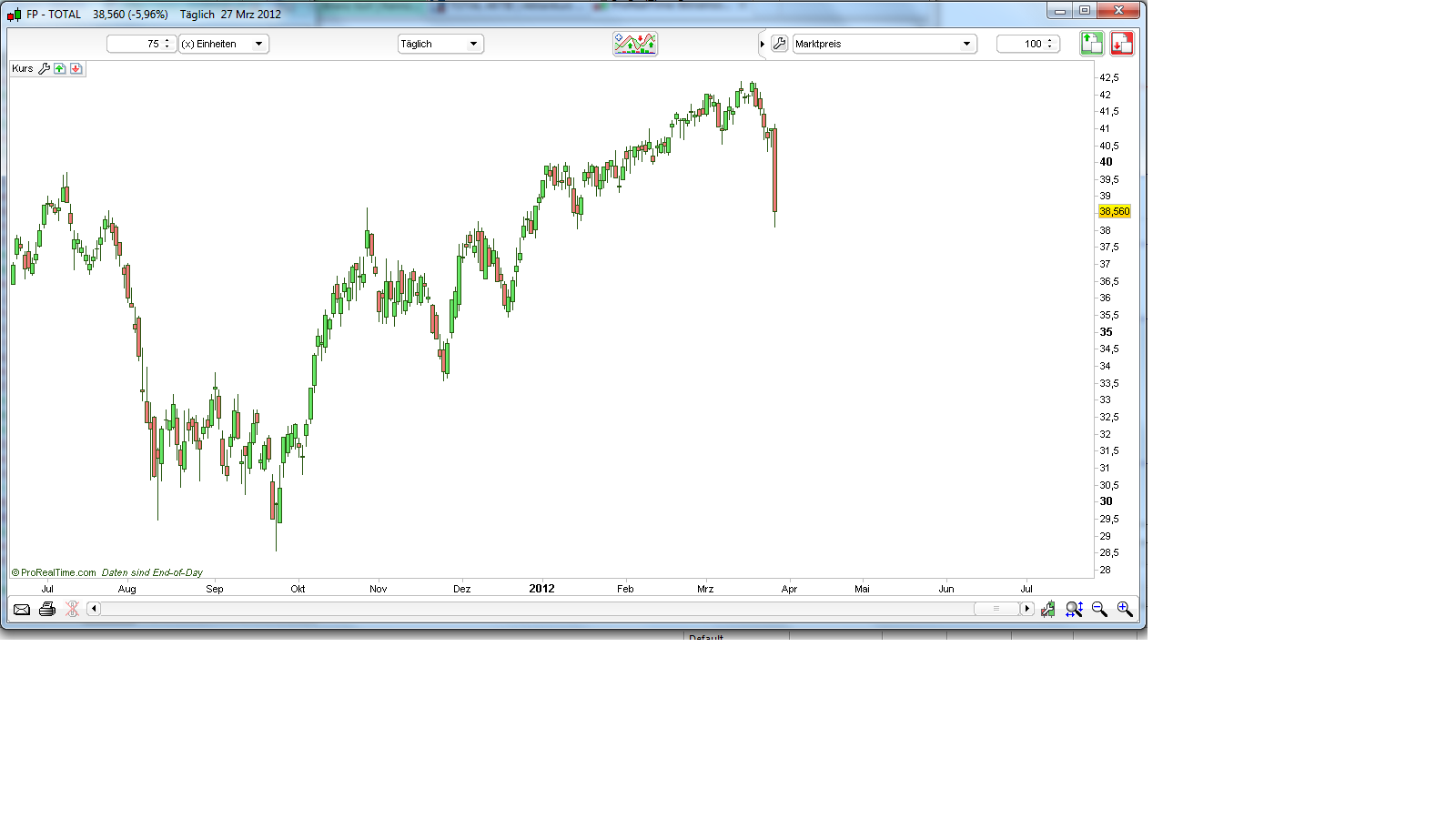Click the green up-arrow icon next to Kurs

click(x=60, y=68)
